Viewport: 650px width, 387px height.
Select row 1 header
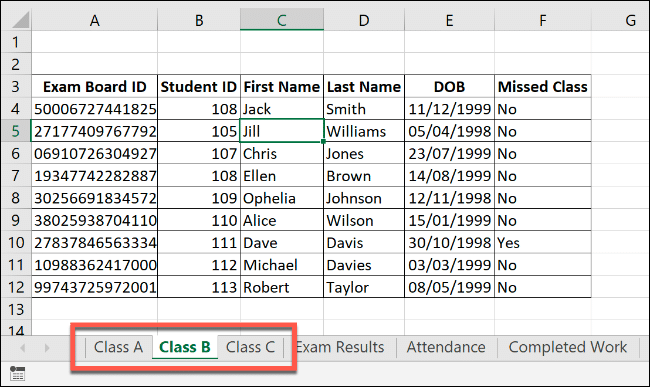pyautogui.click(x=16, y=42)
